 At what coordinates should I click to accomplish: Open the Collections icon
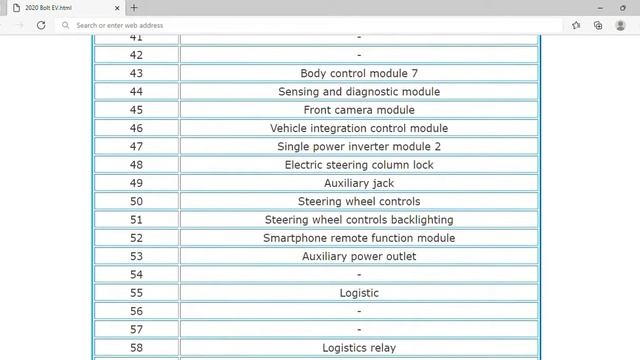click(598, 25)
